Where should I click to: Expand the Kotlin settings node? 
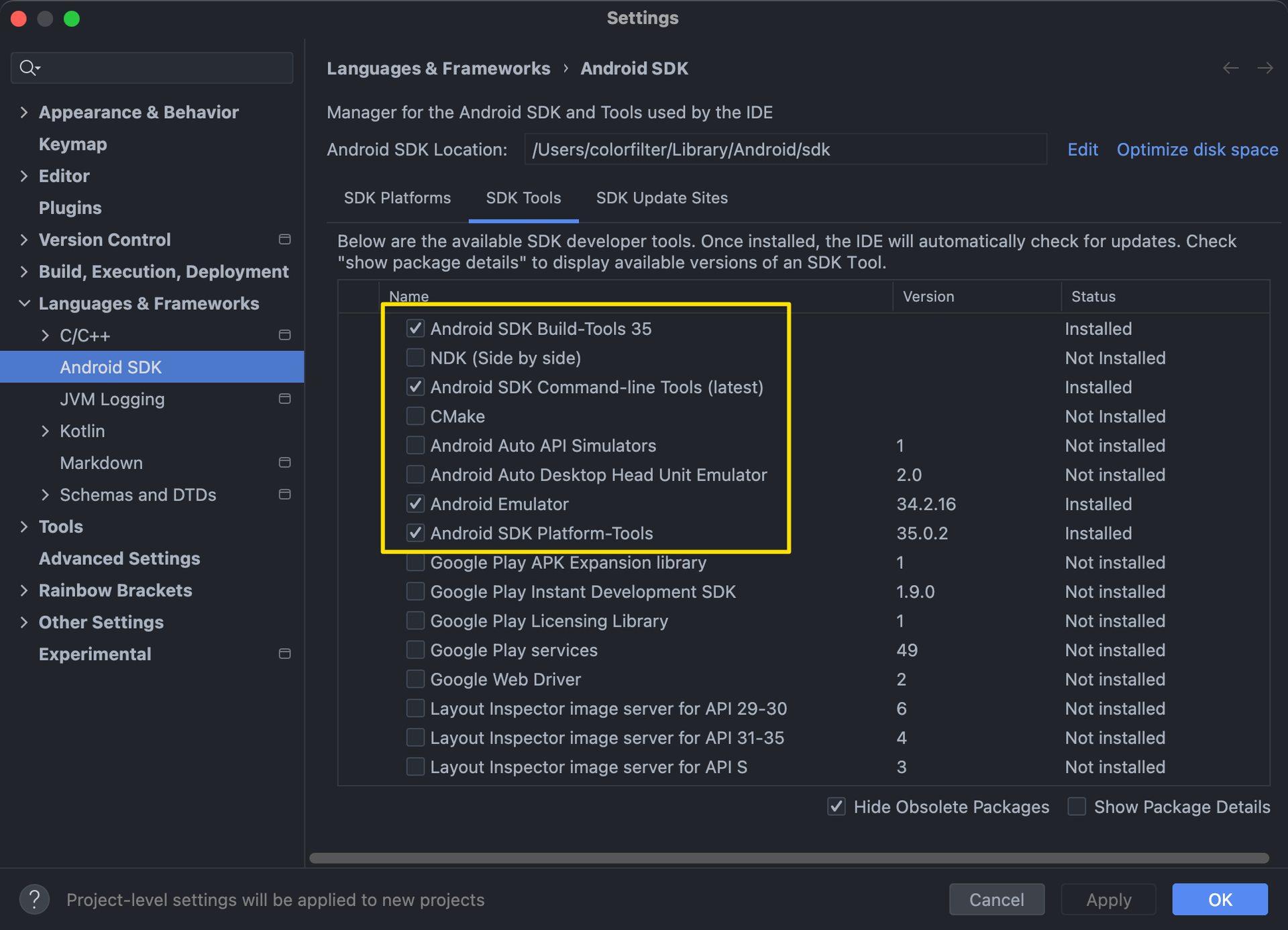[45, 431]
